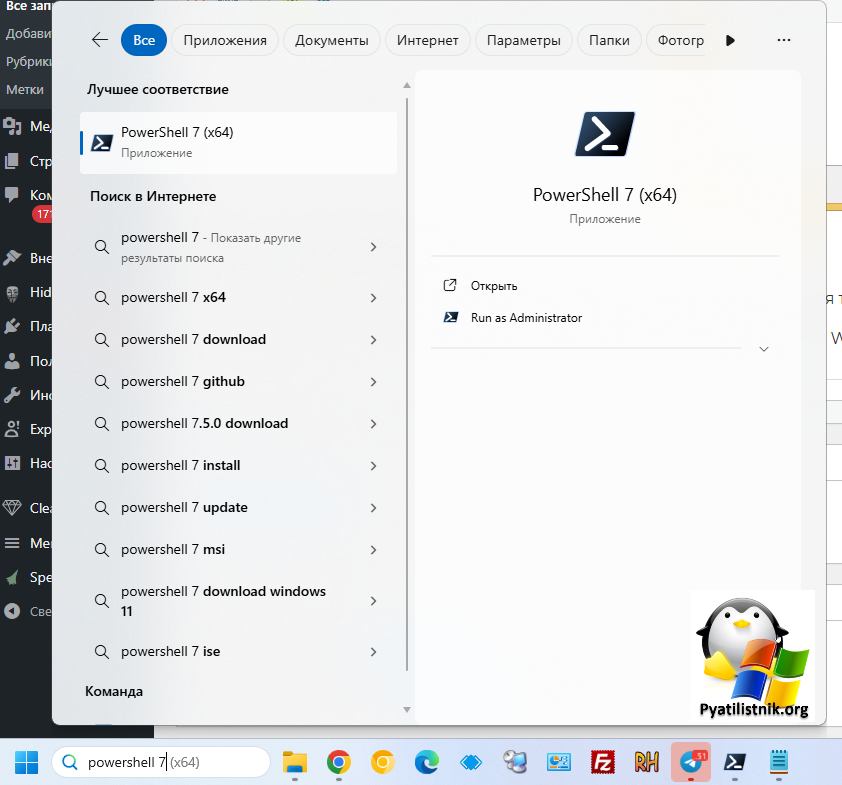Click Метки in the WordPress sidebar
Screen dimensions: 842x785
point(25,90)
